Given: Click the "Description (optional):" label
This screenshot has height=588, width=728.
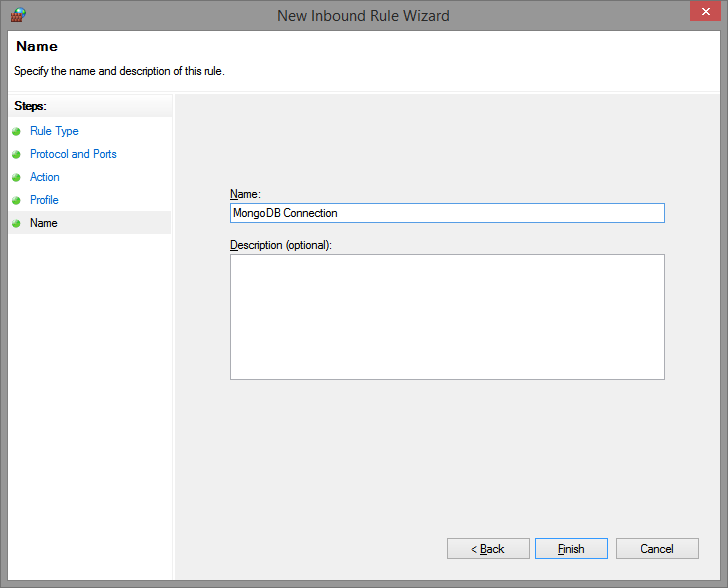Looking at the screenshot, I should coord(281,245).
